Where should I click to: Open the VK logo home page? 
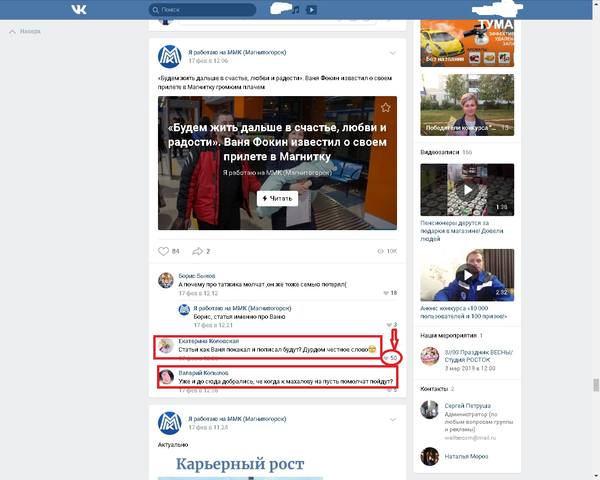[79, 10]
